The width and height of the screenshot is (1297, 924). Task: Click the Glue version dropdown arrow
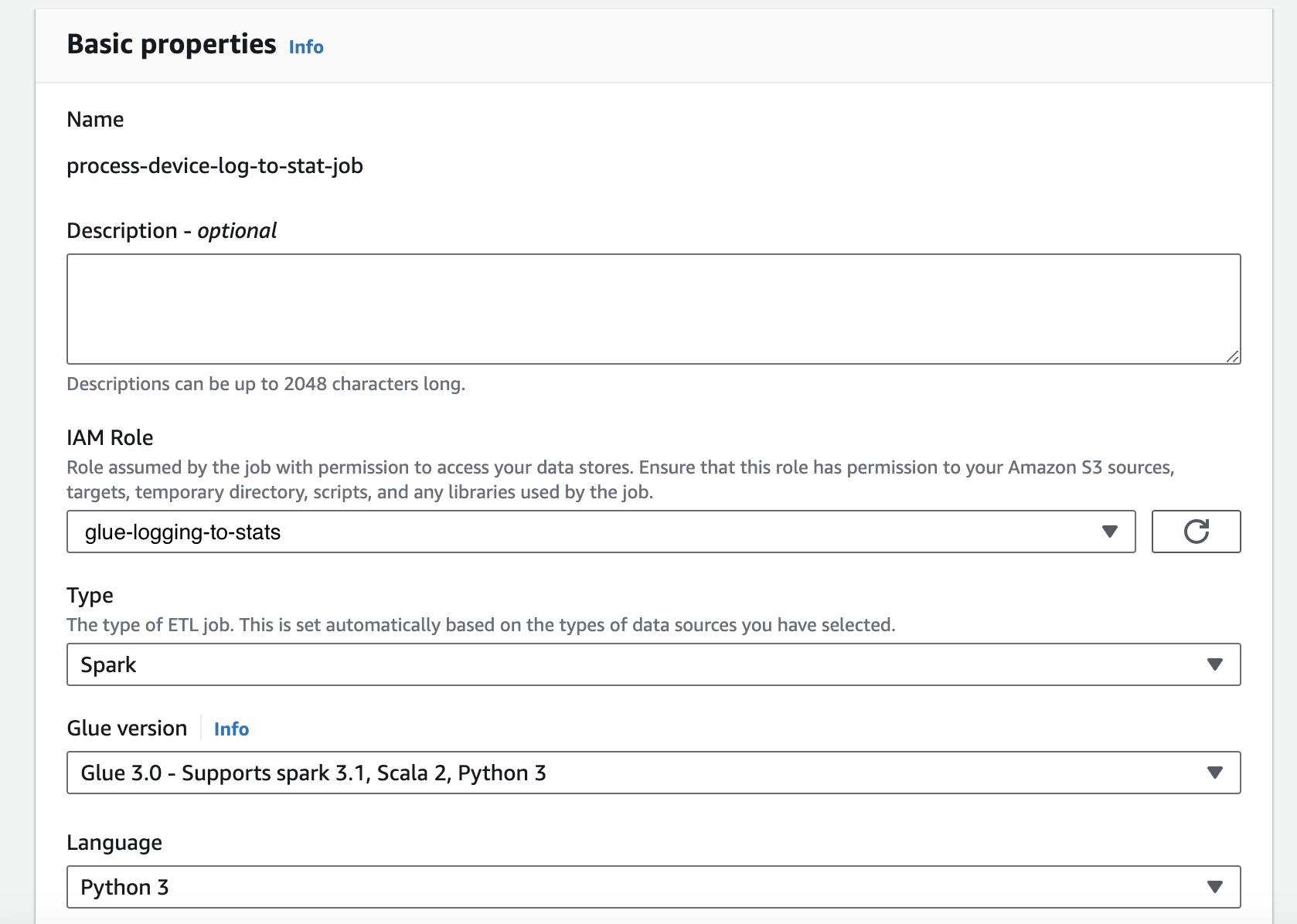(x=1214, y=773)
